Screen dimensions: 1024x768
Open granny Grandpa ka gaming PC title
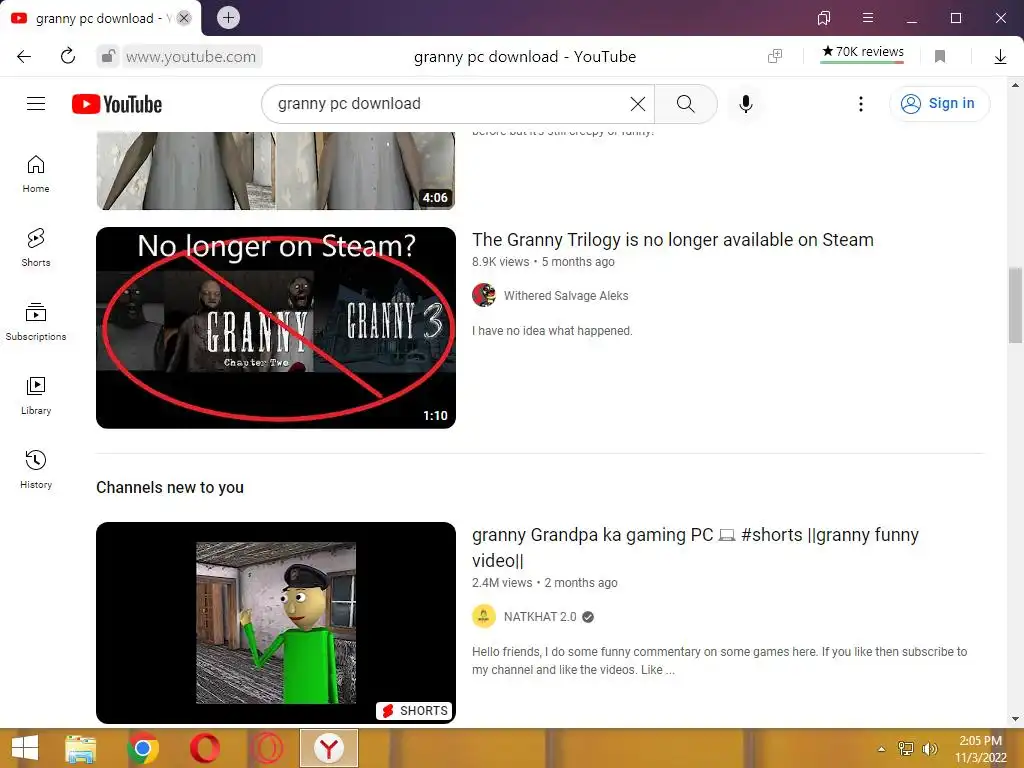click(695, 547)
